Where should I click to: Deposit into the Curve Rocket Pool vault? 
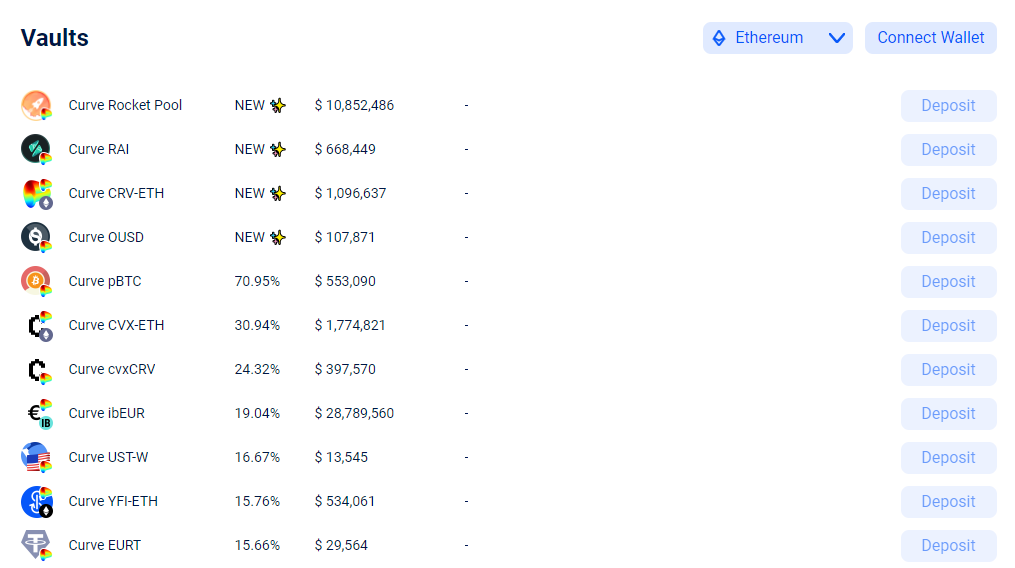pyautogui.click(x=948, y=106)
